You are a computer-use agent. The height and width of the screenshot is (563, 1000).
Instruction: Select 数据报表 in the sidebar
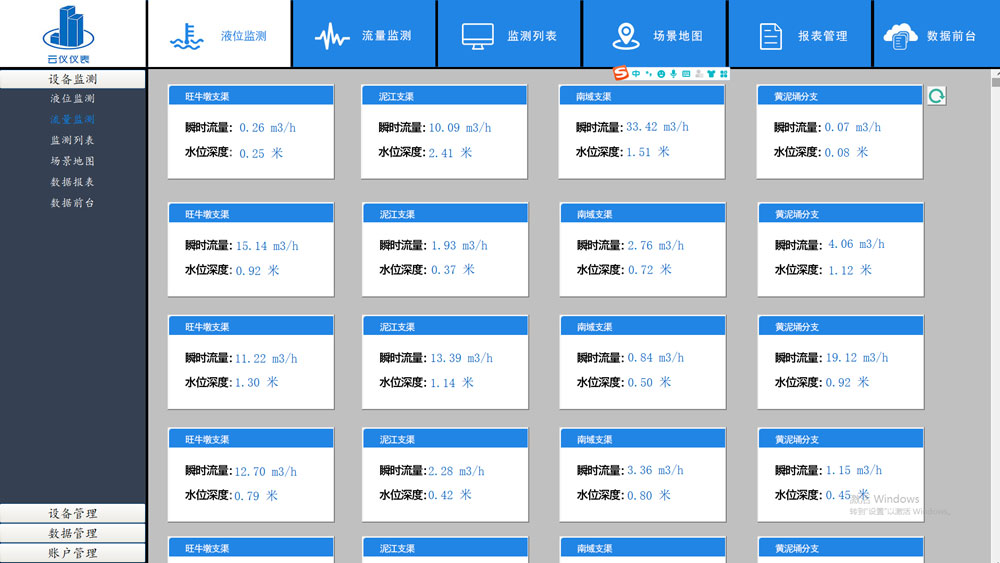[73, 182]
